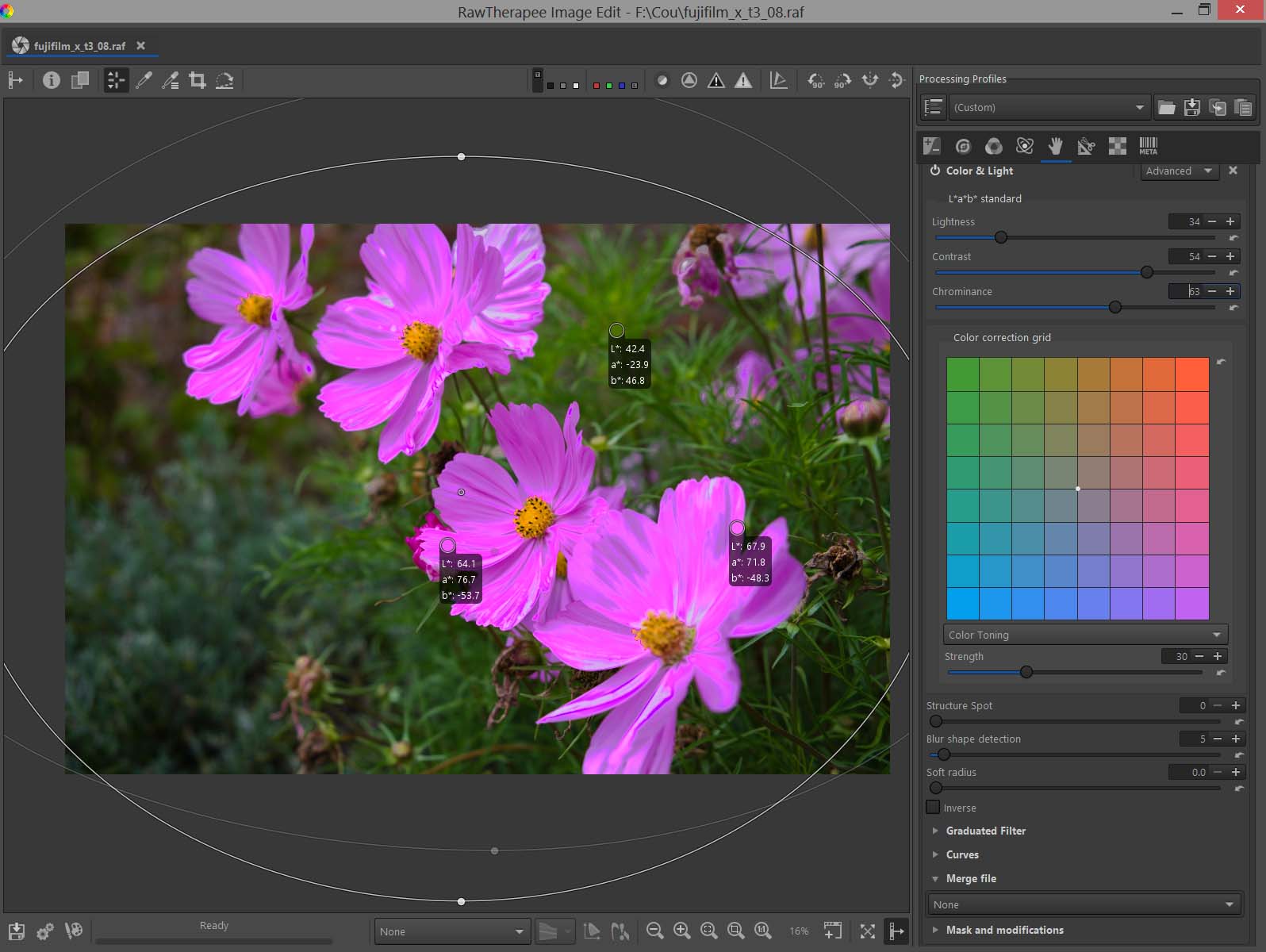Pick the white balance eyedropper tool
This screenshot has width=1266, height=952.
(144, 80)
